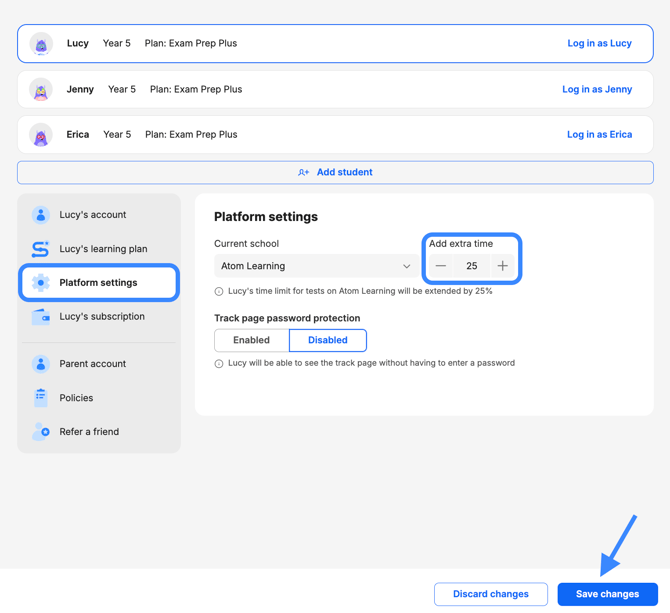Open Platform settings in sidebar
The width and height of the screenshot is (670, 613).
[x=99, y=282]
